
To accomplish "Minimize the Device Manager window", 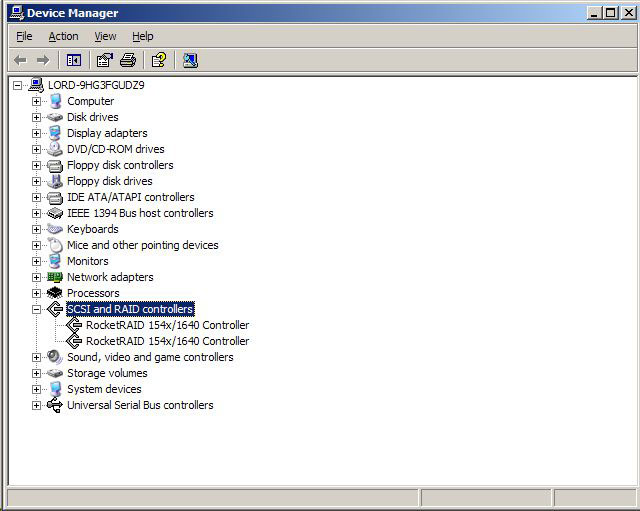I will [x=594, y=13].
